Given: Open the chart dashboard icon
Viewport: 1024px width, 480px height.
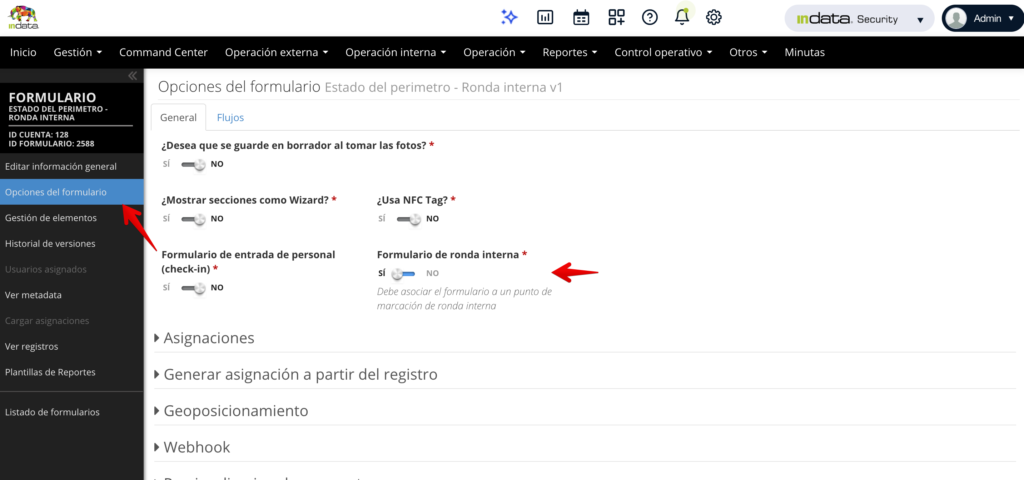Looking at the screenshot, I should 545,17.
